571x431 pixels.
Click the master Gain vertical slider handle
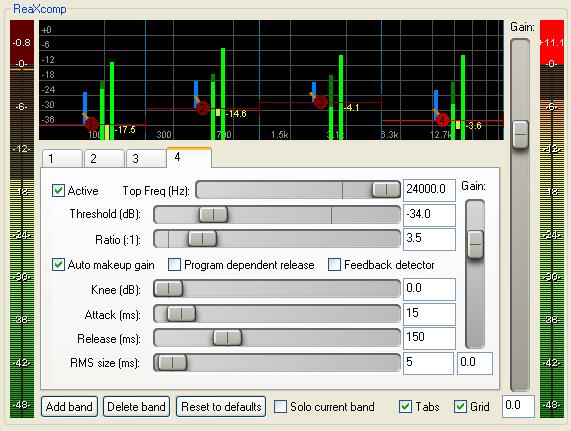tap(520, 134)
